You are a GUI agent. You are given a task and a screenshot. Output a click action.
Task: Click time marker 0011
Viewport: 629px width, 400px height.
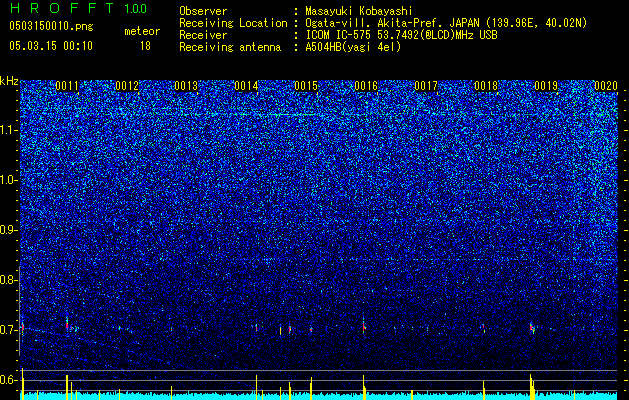tap(67, 86)
